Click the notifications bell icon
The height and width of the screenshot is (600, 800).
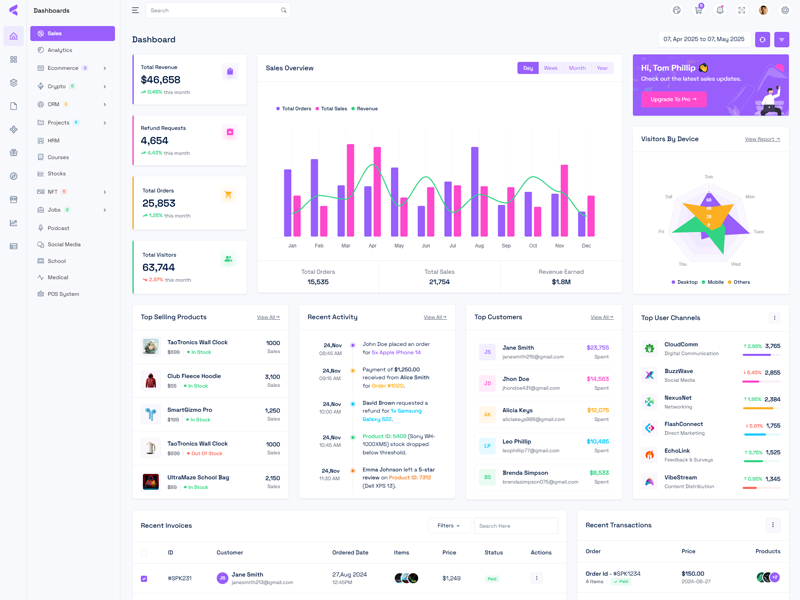pos(720,10)
